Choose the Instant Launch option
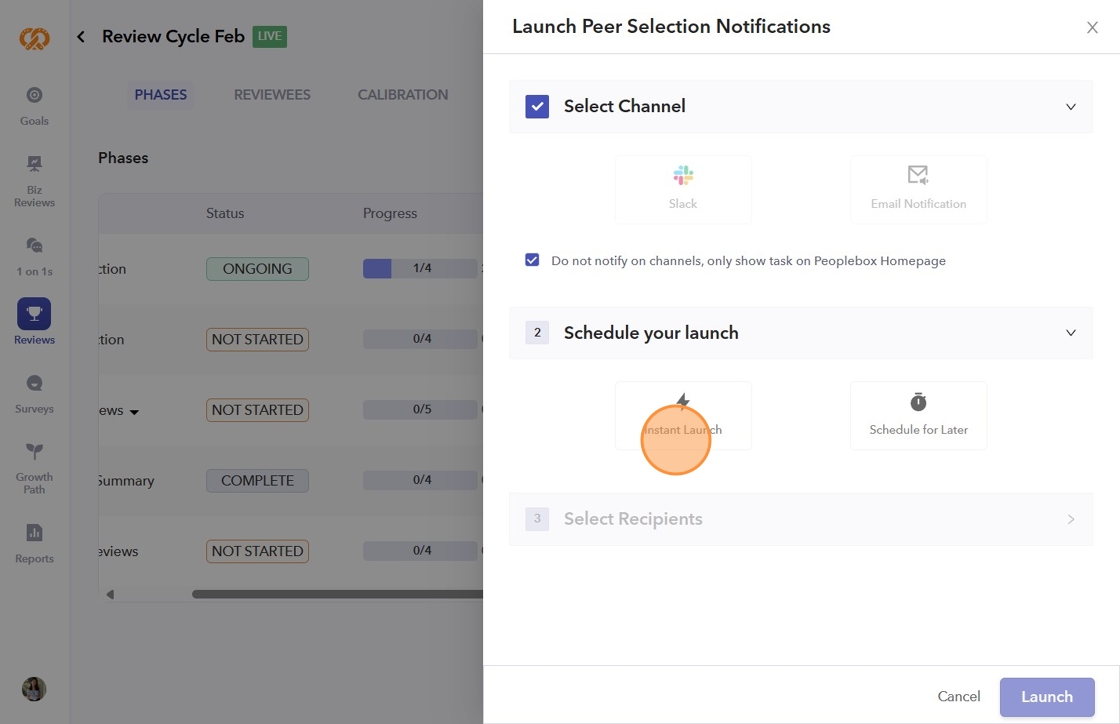This screenshot has width=1120, height=724. tap(683, 415)
